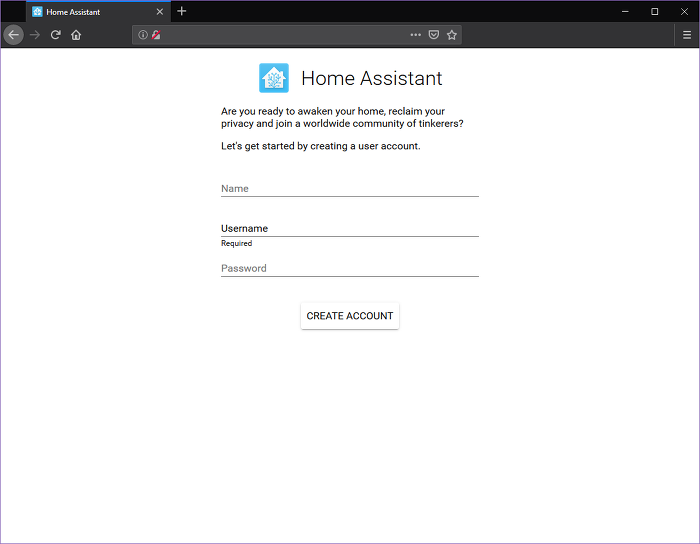The height and width of the screenshot is (544, 700).
Task: Close the Home Assistant tab
Action: (x=159, y=12)
